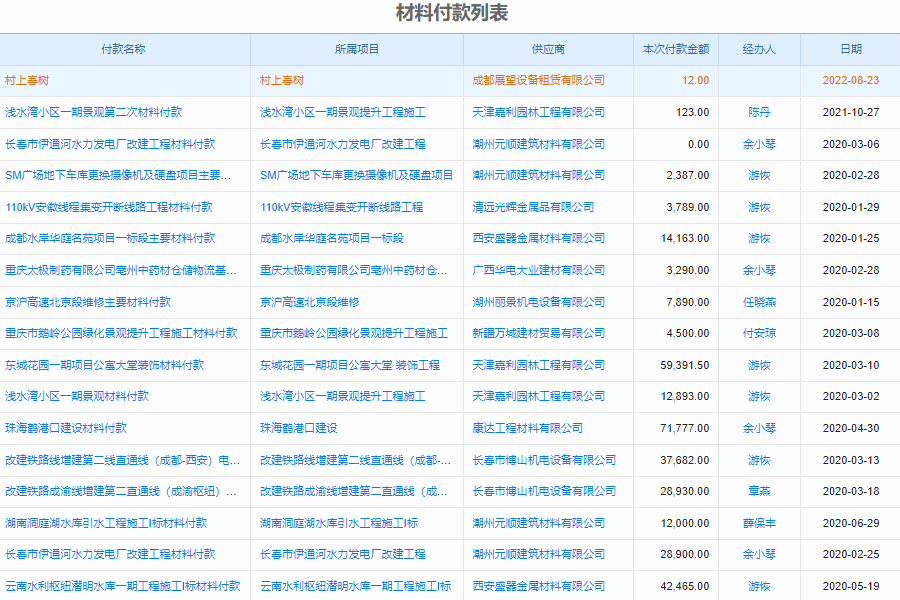
Task: Open payment 云南水利枢纽潜明水库一期工程施工I标材料付款
Action: click(122, 586)
